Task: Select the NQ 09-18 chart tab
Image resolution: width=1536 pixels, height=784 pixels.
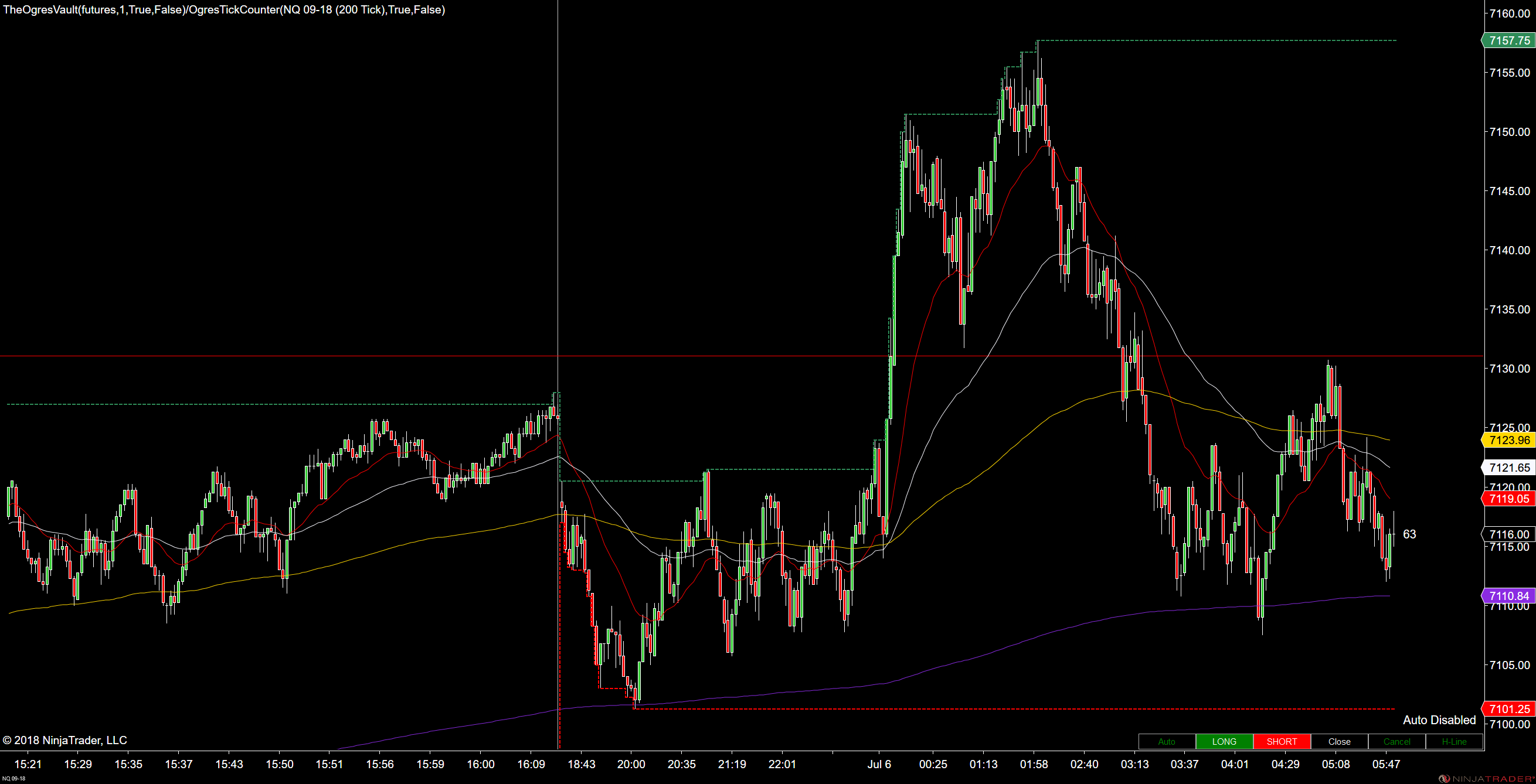Action: pos(13,779)
